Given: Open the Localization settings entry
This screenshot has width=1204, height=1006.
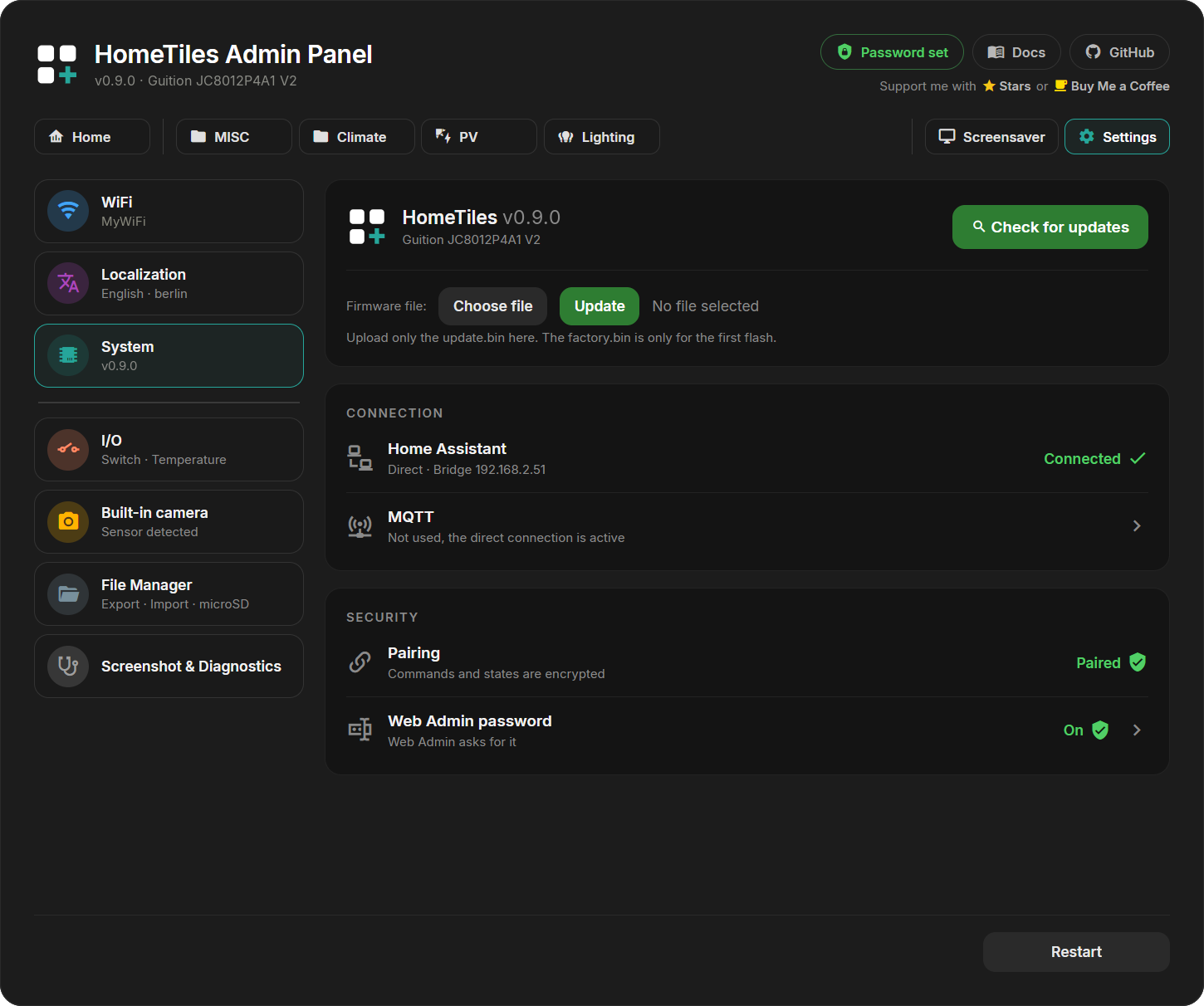Looking at the screenshot, I should click(x=169, y=283).
